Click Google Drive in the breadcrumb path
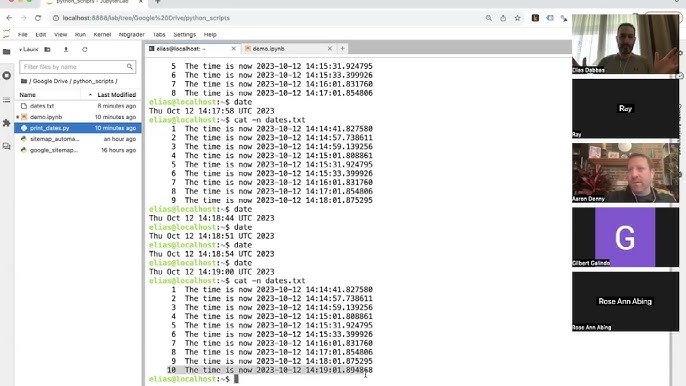Screen dimensions: 686x386 50,81
